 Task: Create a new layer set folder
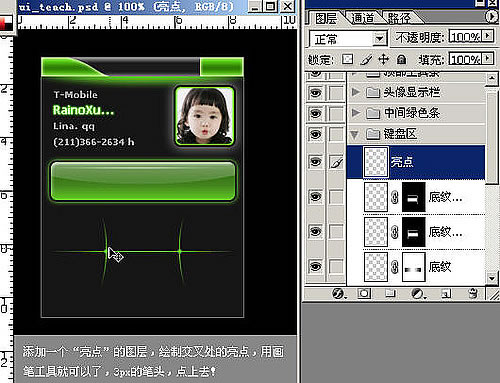click(x=390, y=293)
